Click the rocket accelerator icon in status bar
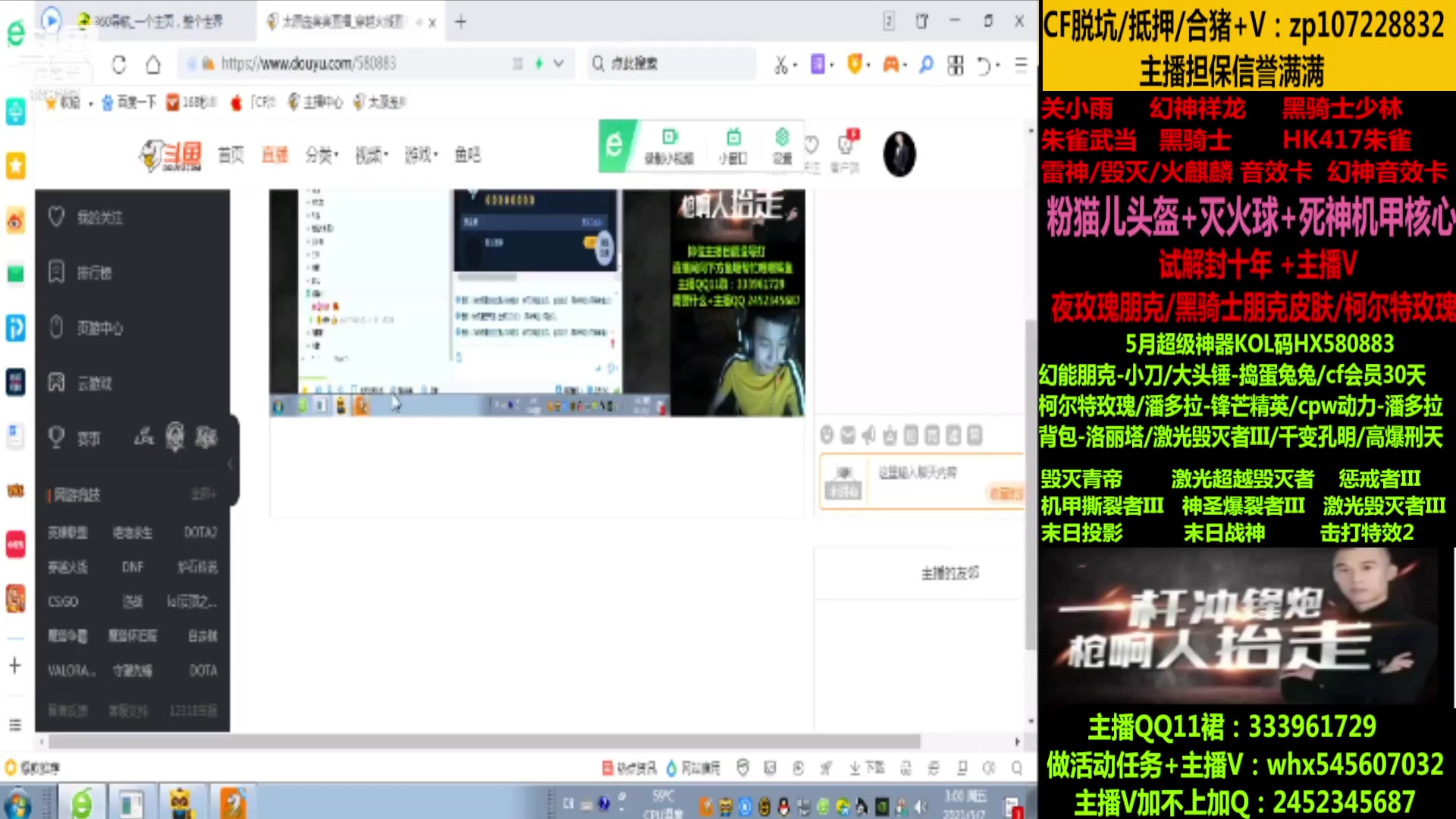 pyautogui.click(x=826, y=768)
